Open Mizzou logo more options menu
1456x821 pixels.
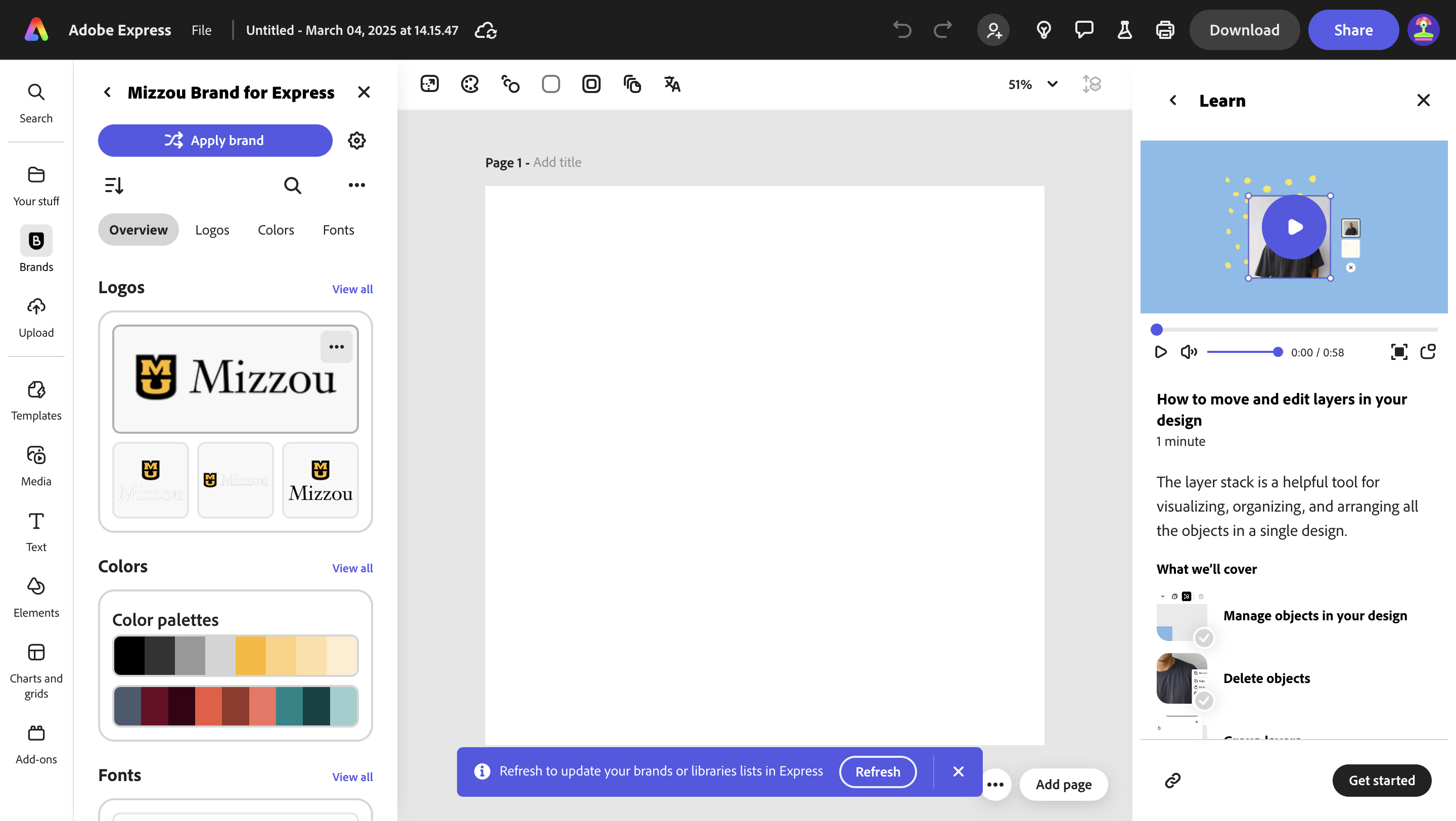[336, 346]
